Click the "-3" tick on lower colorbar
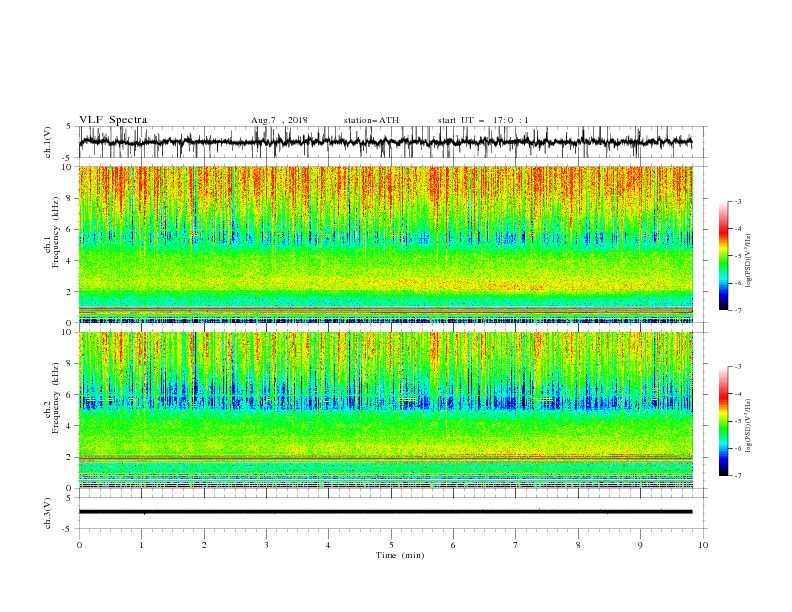792x612 pixels. click(738, 367)
